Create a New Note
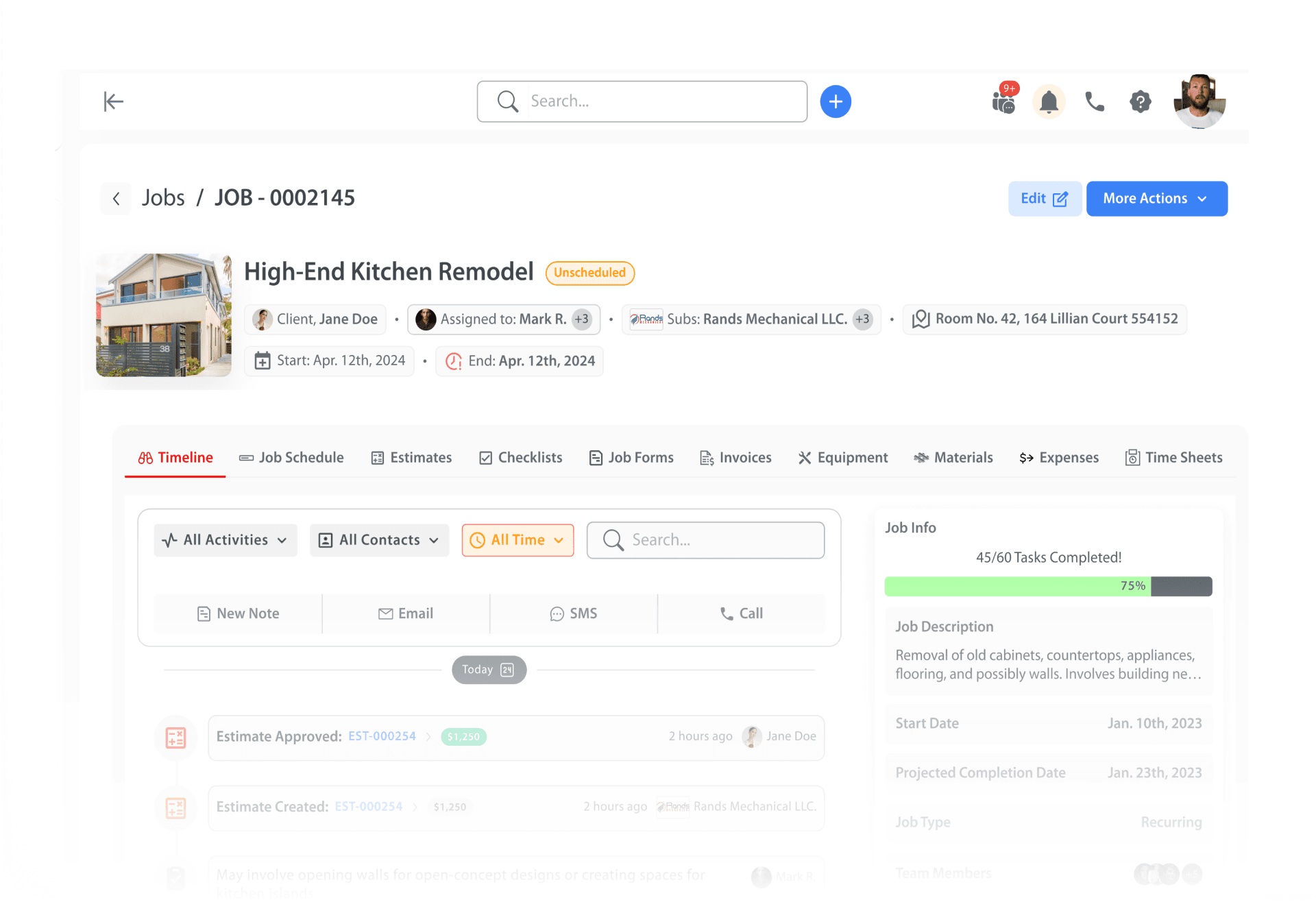1316x913 pixels. [238, 613]
